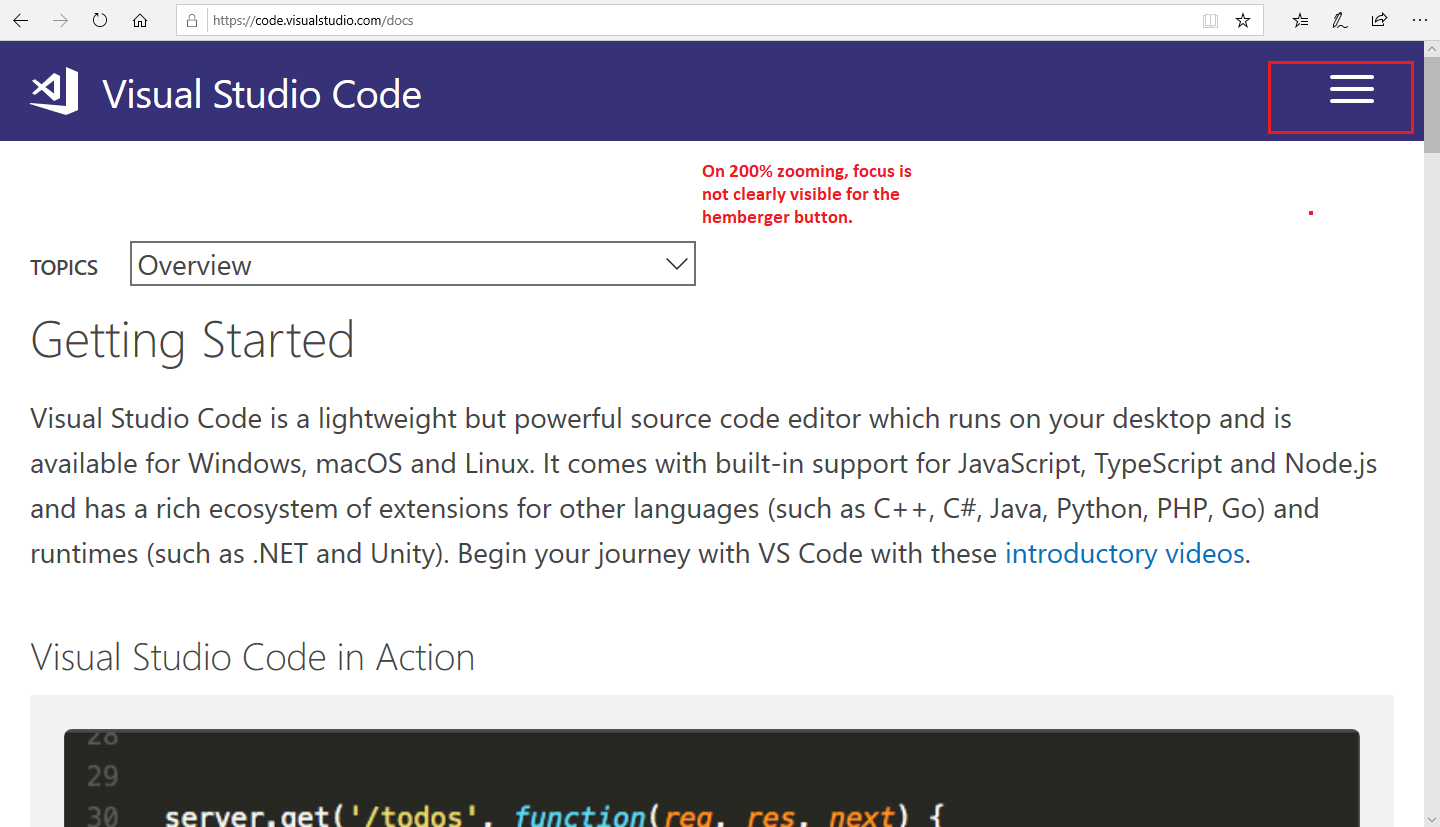Refresh the current docs page
The height and width of the screenshot is (827, 1440).
(100, 20)
